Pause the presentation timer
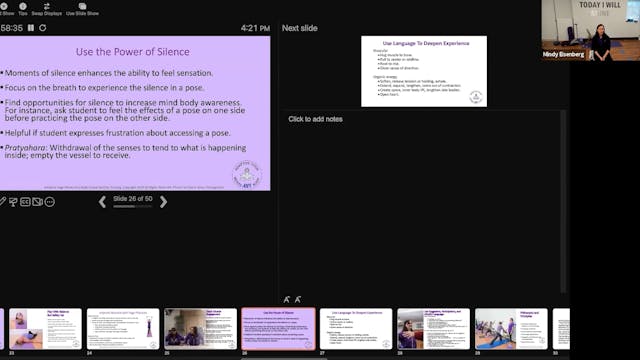 31,28
